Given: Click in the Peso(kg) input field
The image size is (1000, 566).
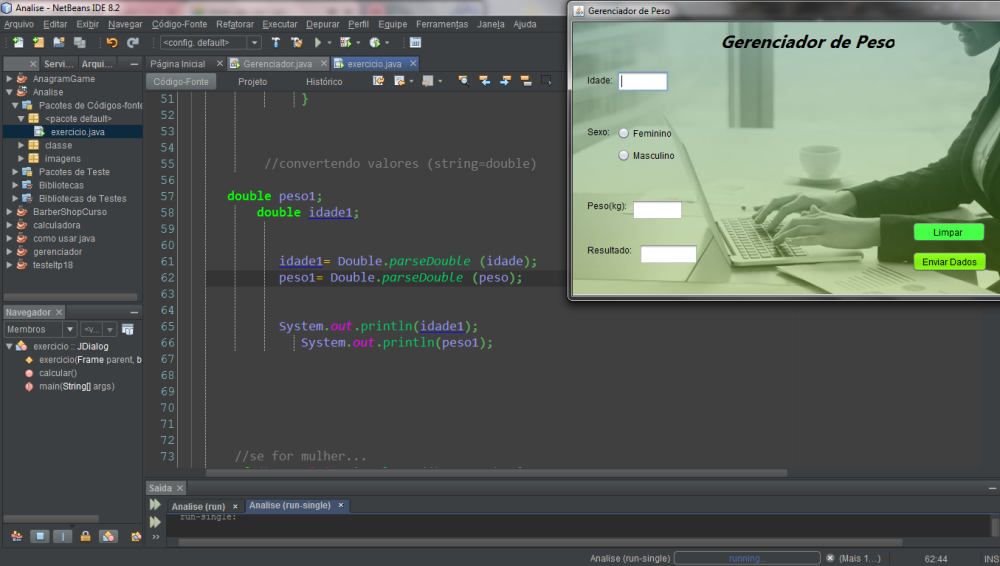Looking at the screenshot, I should click(x=657, y=210).
